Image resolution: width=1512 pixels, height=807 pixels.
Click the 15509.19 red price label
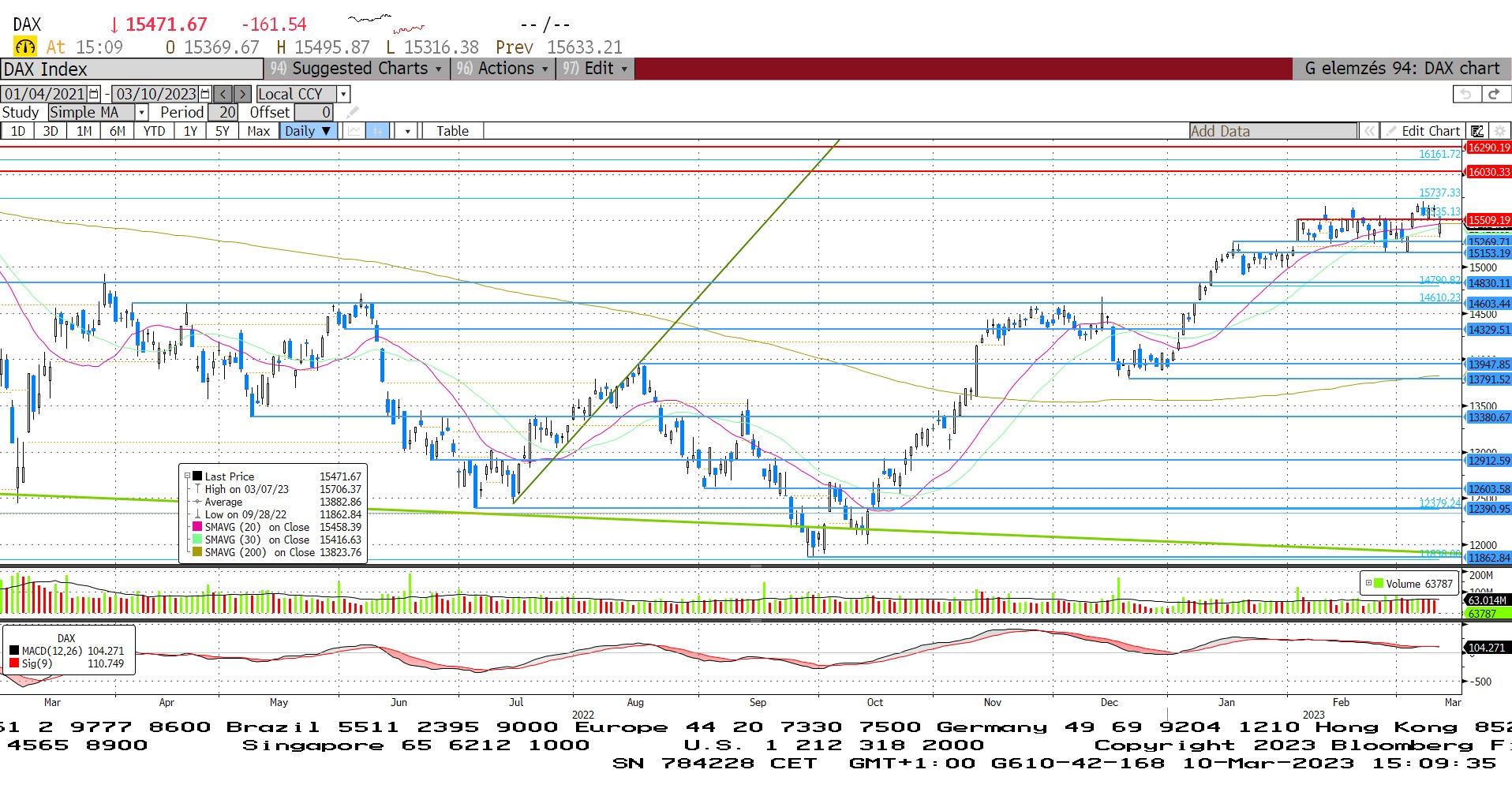pos(1488,220)
